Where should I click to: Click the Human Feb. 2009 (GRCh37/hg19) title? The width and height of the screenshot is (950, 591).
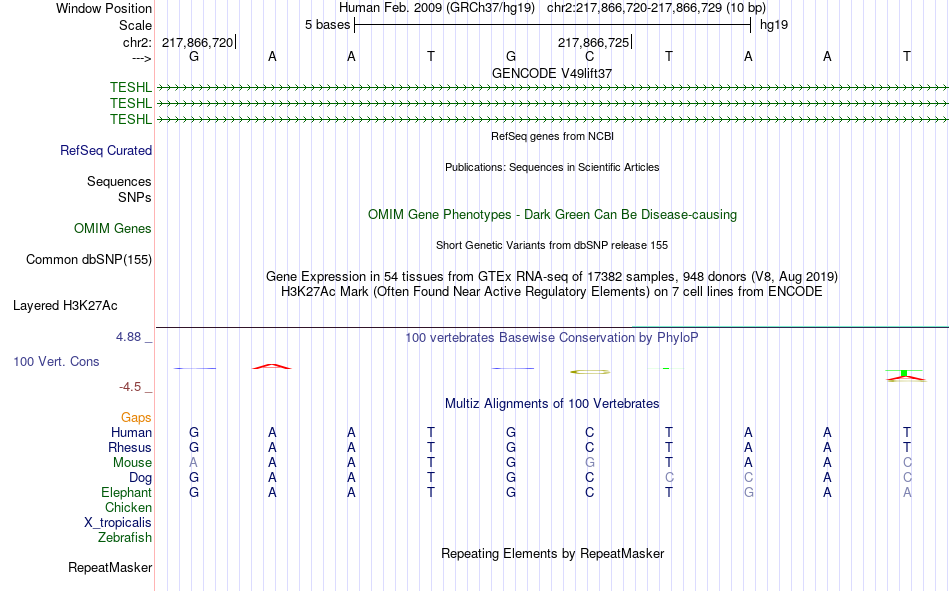pos(437,8)
